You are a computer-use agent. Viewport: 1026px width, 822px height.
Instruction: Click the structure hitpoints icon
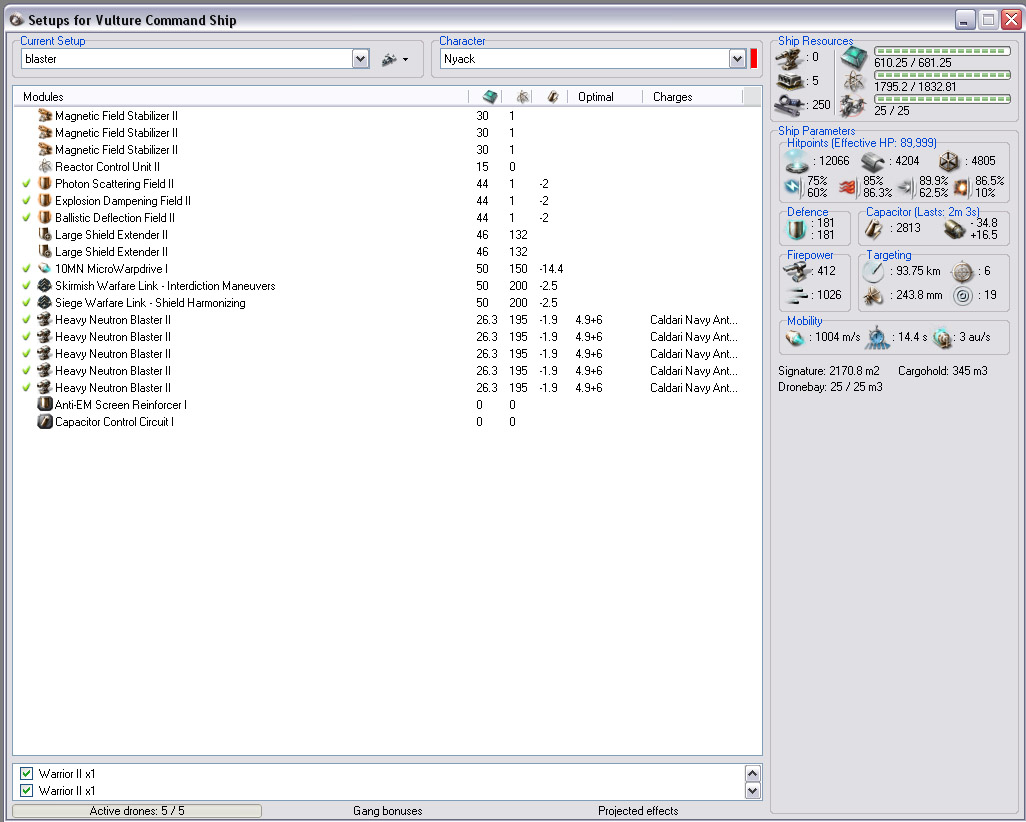[x=949, y=162]
